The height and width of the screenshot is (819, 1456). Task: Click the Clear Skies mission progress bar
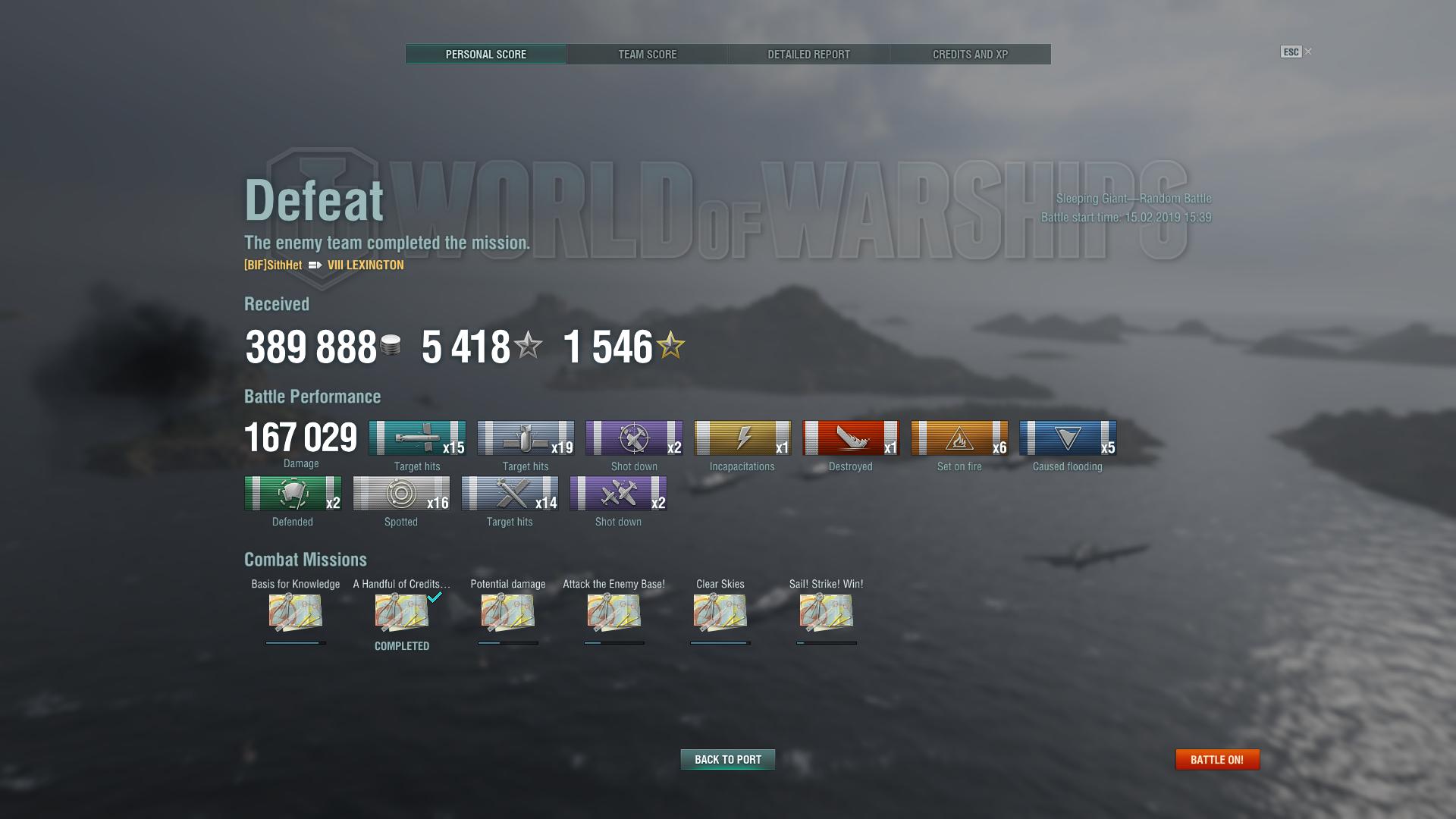tap(720, 643)
